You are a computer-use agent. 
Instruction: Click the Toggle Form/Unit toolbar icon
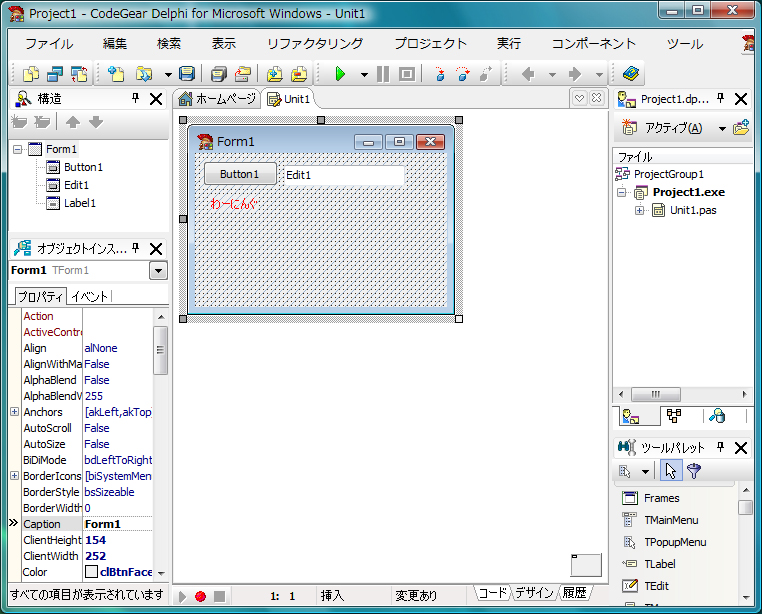click(x=79, y=74)
